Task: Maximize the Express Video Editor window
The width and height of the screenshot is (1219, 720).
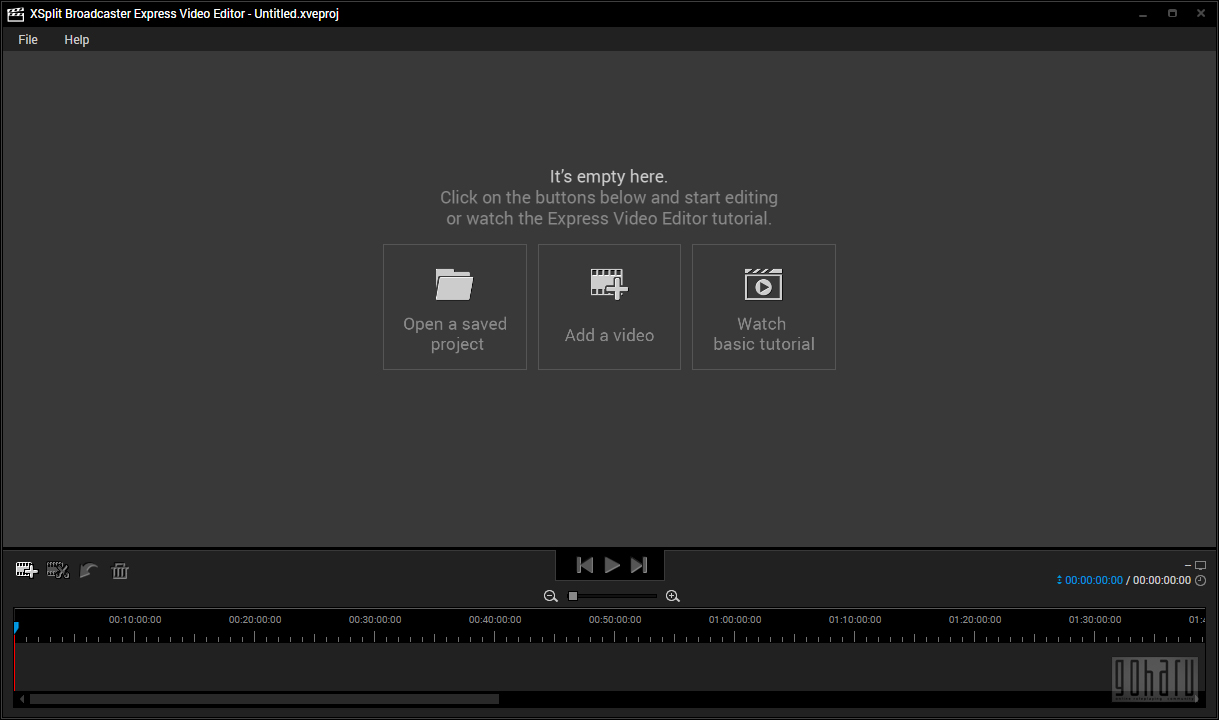Action: click(x=1173, y=14)
